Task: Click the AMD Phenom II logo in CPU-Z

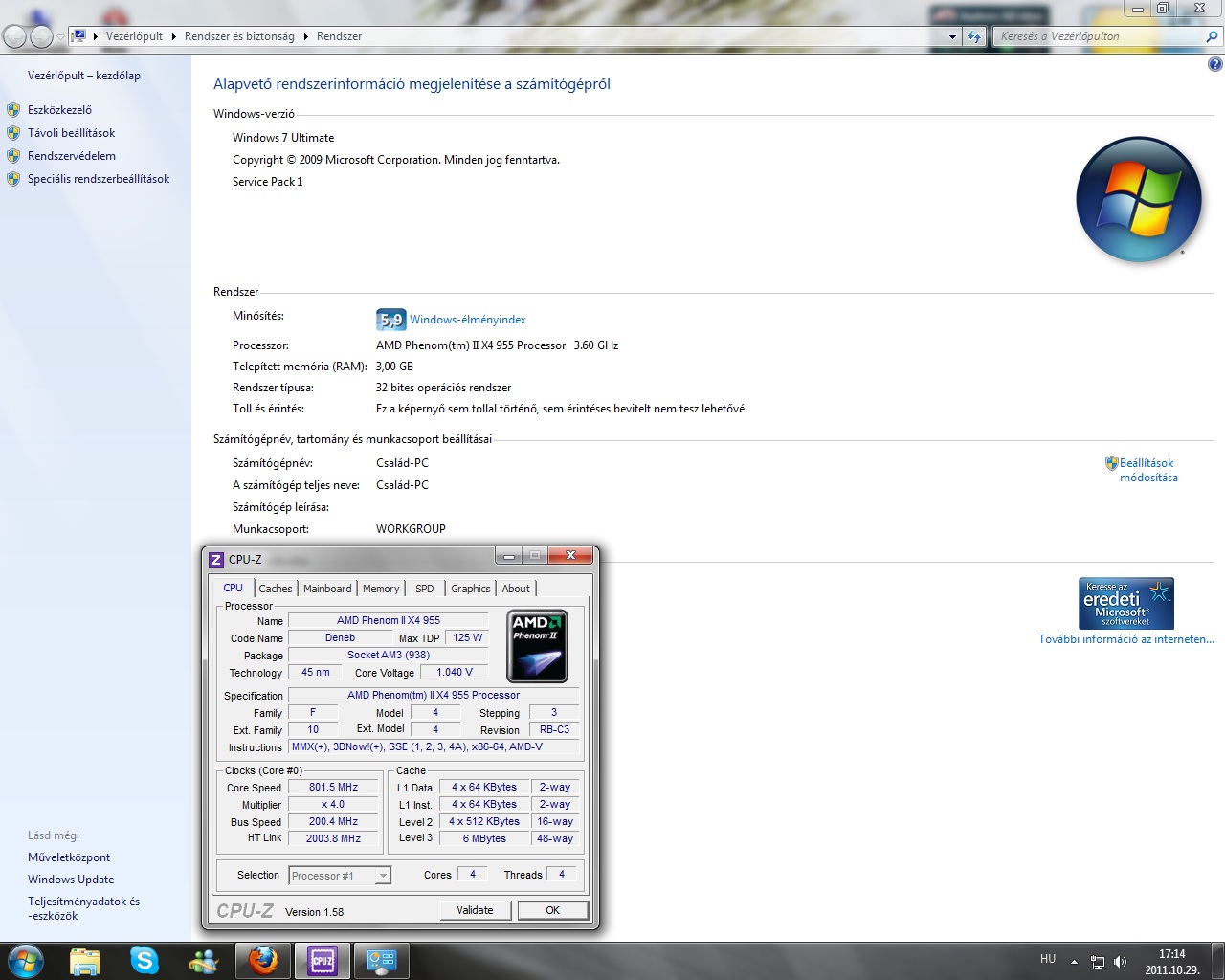Action: (x=537, y=646)
